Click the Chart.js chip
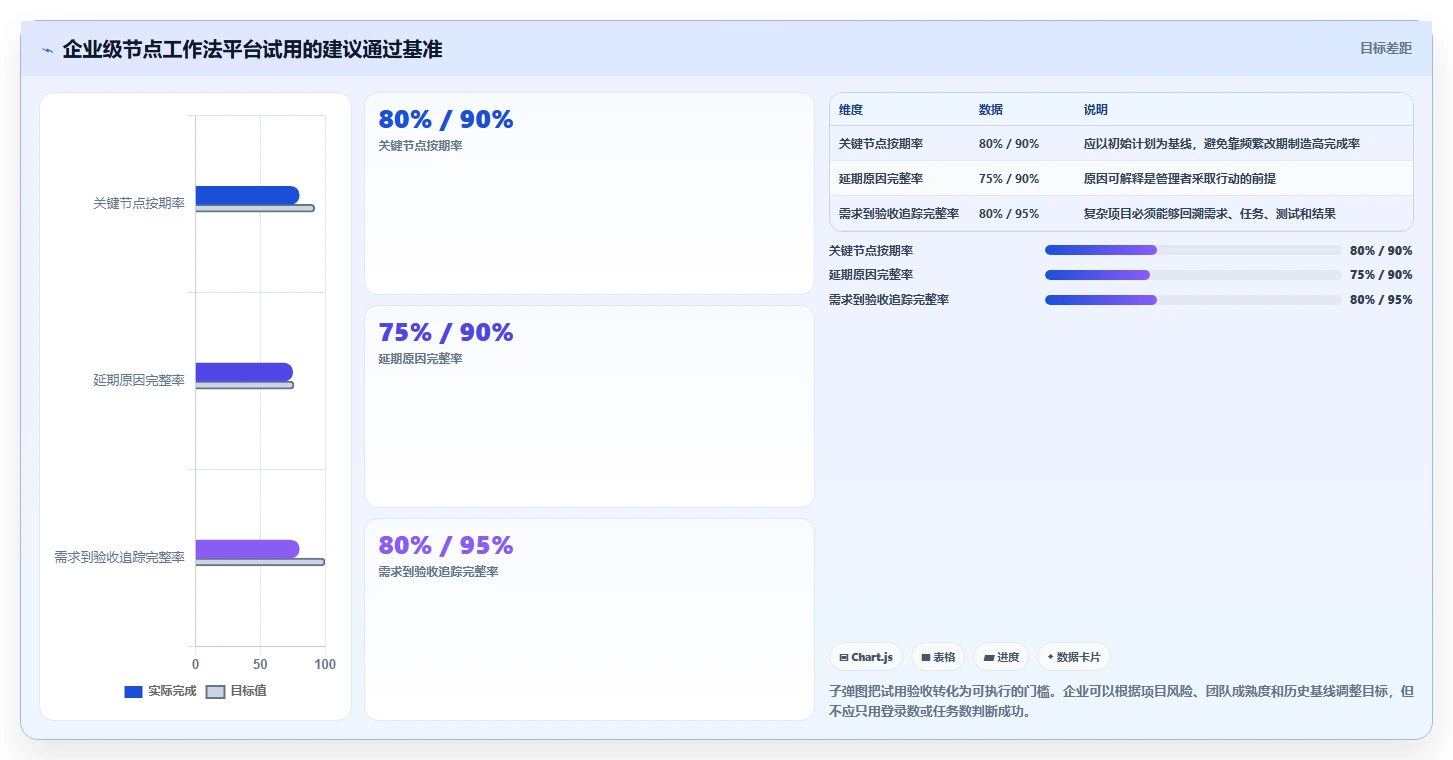This screenshot has height=760, width=1453. (866, 657)
